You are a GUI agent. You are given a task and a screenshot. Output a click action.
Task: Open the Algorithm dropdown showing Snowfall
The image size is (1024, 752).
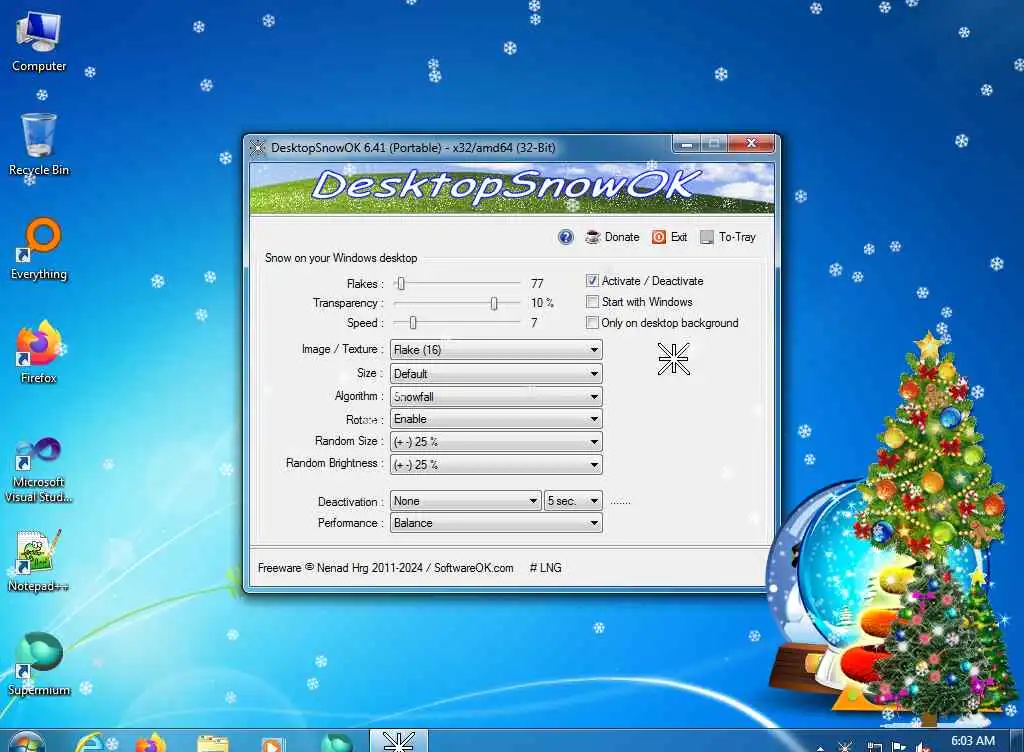496,396
